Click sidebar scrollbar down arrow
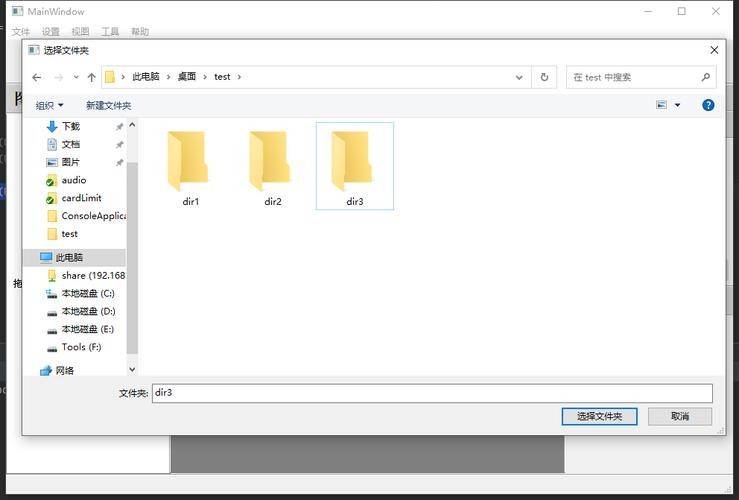This screenshot has height=500, width=739. (132, 369)
